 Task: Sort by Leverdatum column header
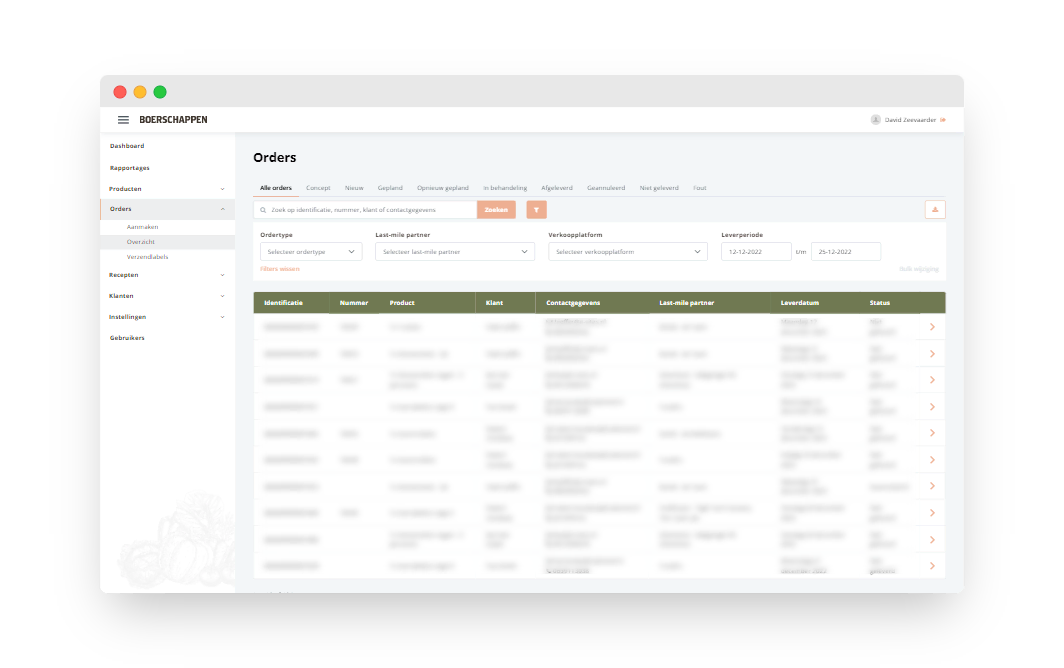click(x=799, y=303)
